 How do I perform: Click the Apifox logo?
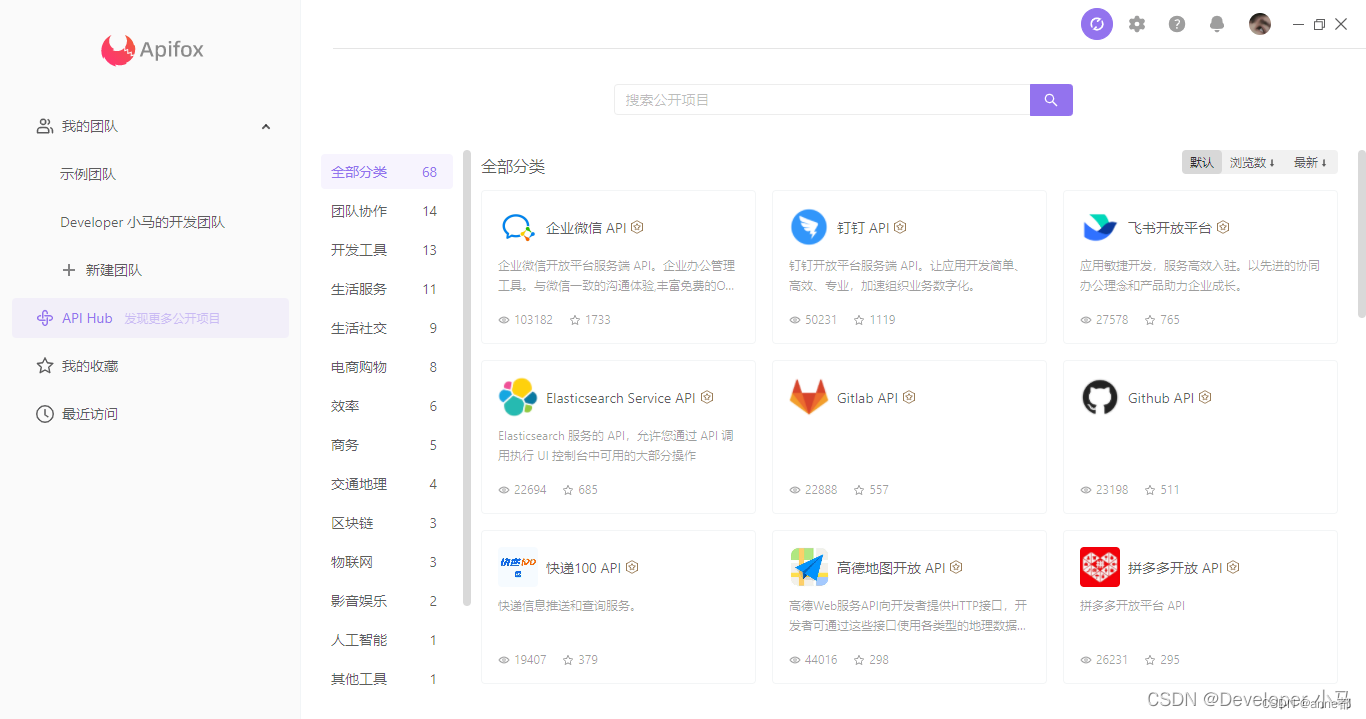point(152,49)
